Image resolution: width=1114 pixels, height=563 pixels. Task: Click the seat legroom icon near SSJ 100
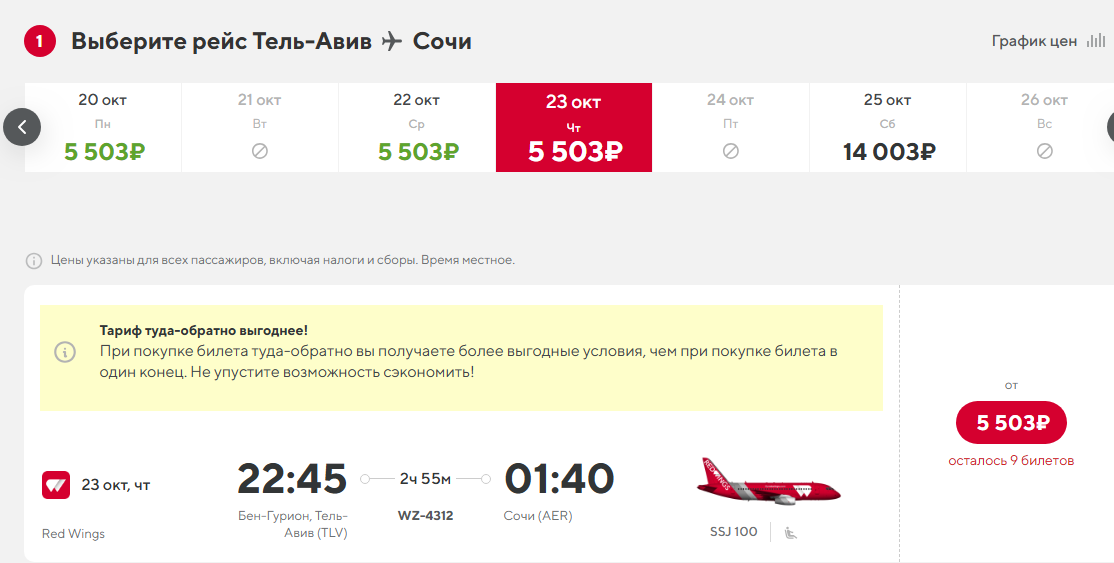pyautogui.click(x=790, y=532)
